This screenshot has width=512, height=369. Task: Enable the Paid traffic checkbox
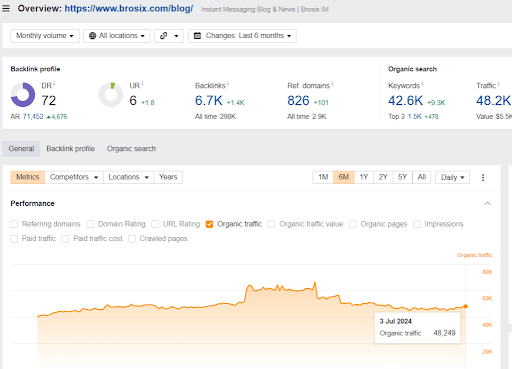14,239
